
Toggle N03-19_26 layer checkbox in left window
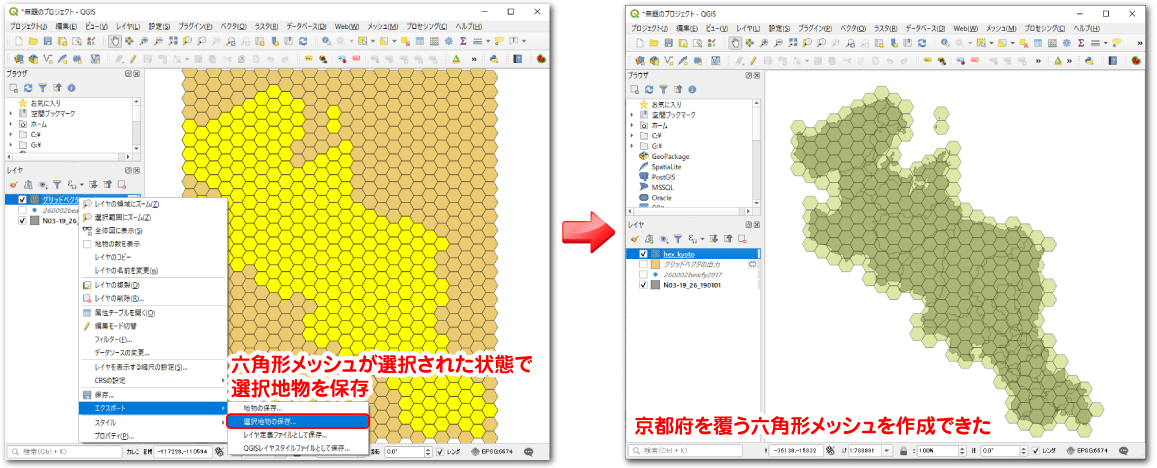[x=22, y=220]
